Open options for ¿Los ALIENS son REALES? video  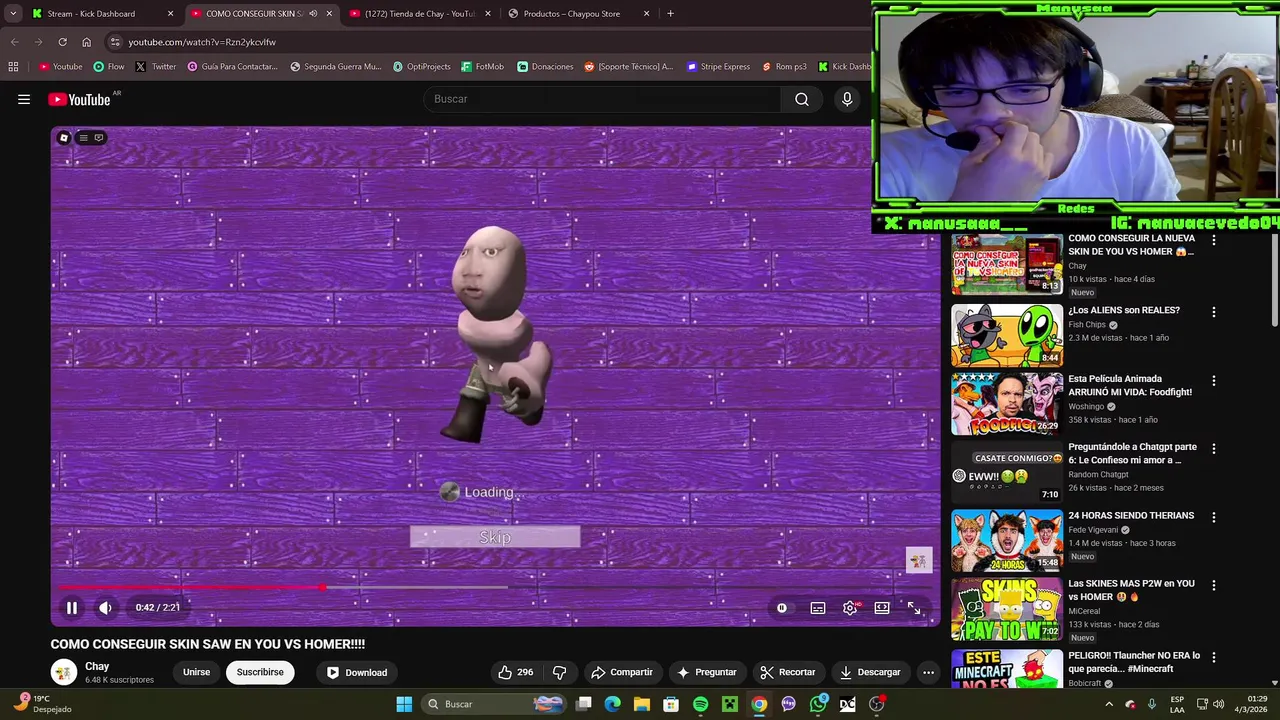click(1214, 312)
